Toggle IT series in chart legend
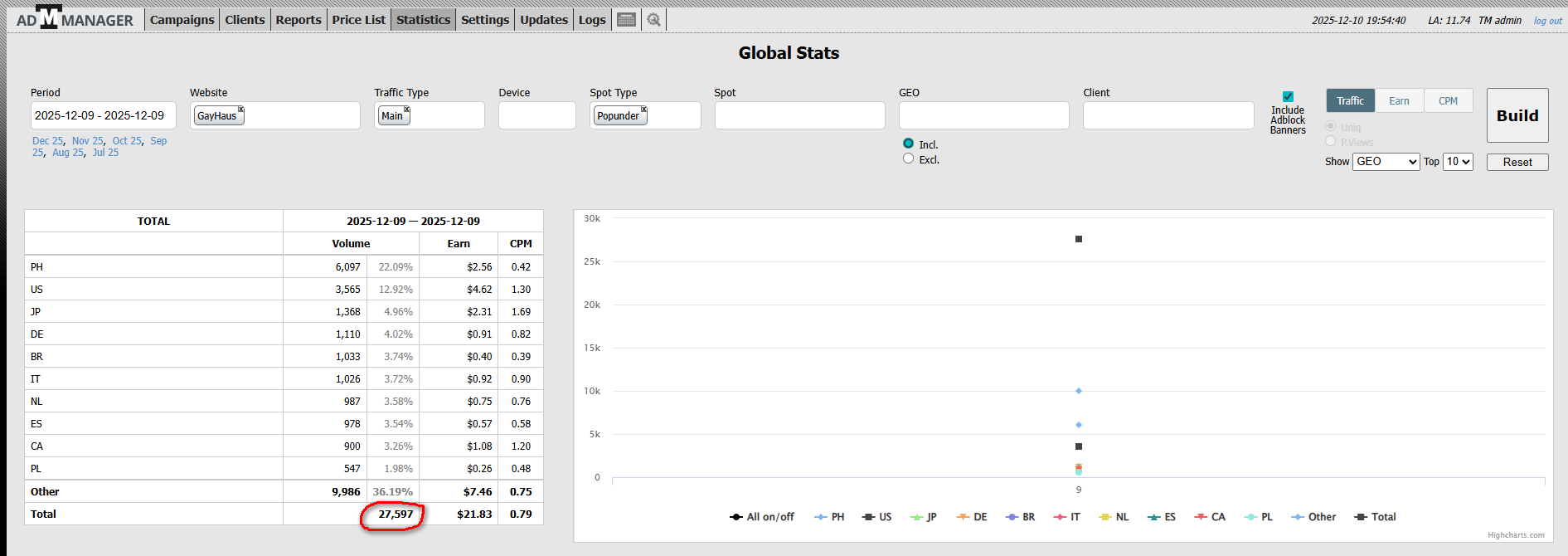 (1067, 517)
